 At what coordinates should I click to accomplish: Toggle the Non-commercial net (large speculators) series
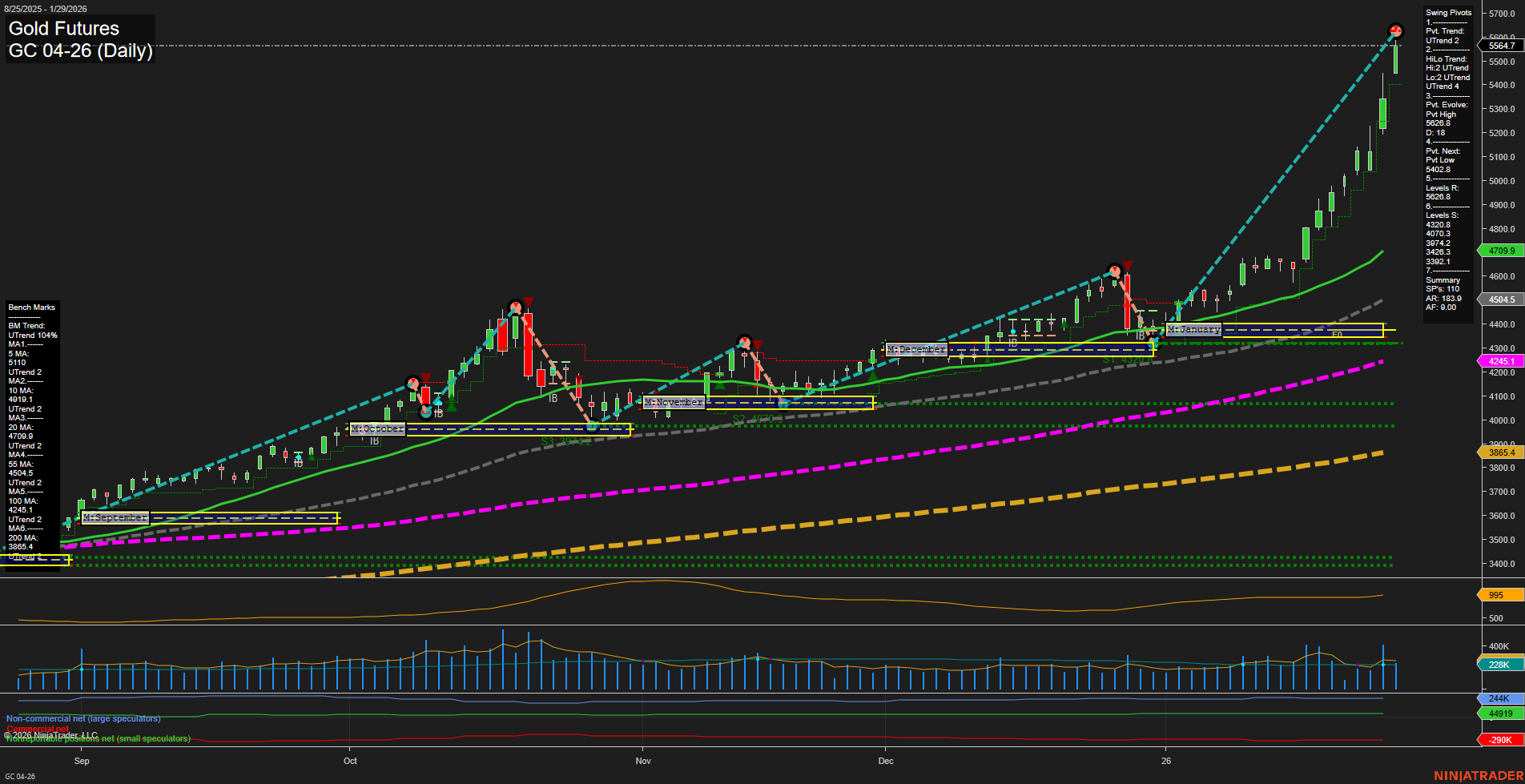(x=82, y=718)
